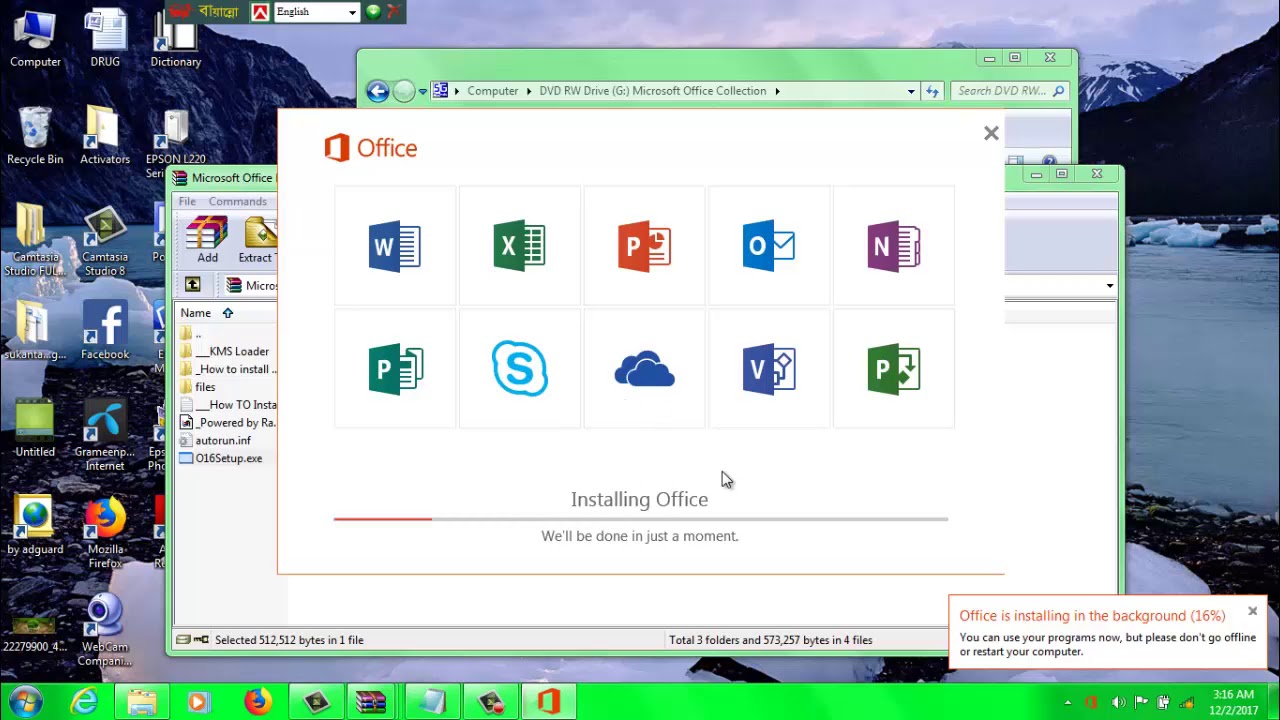
Task: Open Internet Explorer from taskbar
Action: tap(84, 703)
